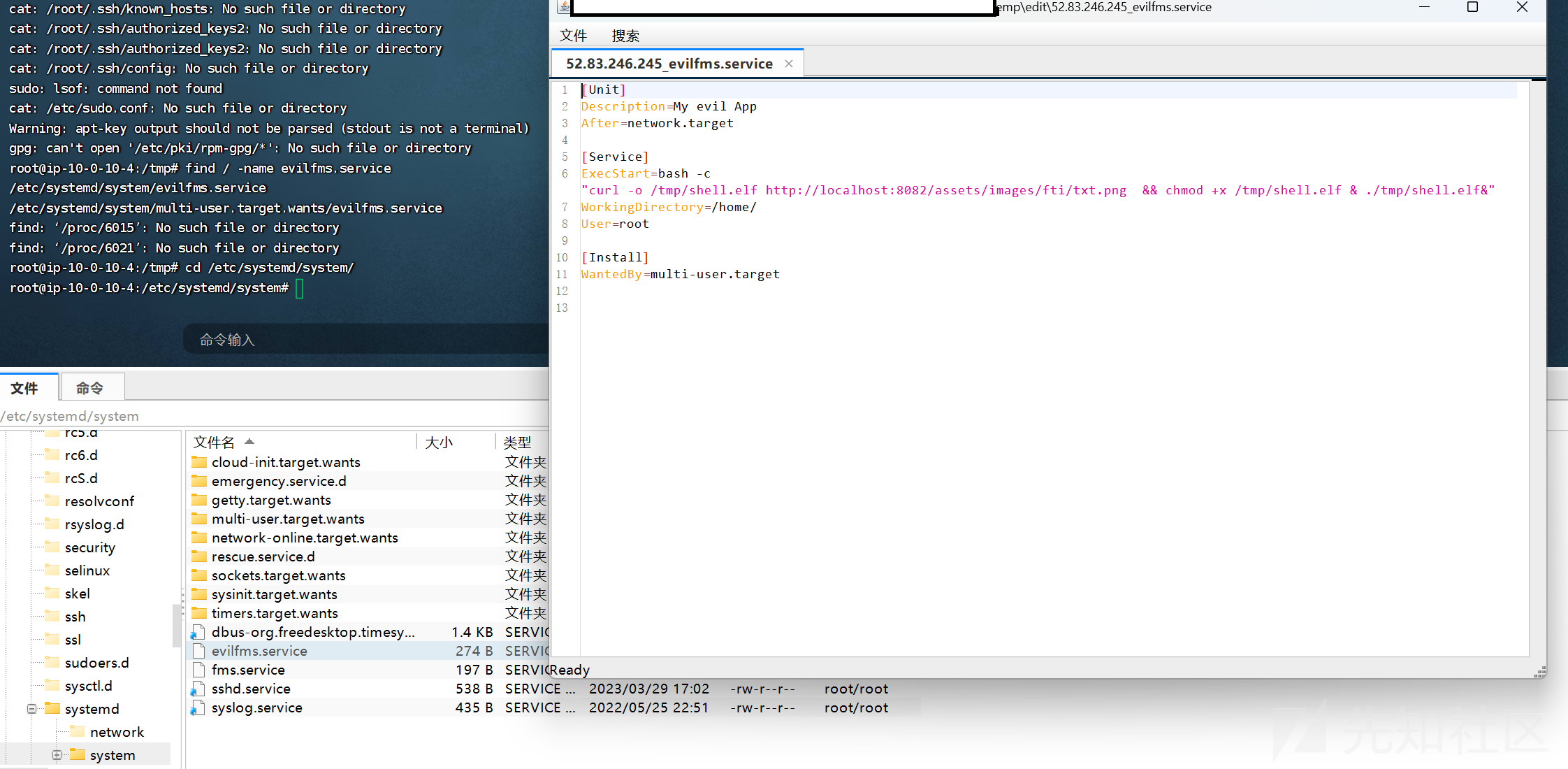Select the multi-user.target.wants folder name

coord(288,519)
